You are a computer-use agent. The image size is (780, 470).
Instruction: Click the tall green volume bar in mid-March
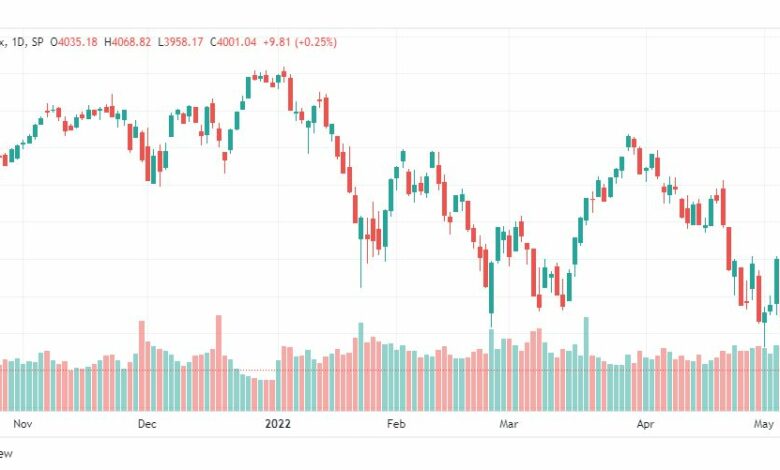pos(586,364)
